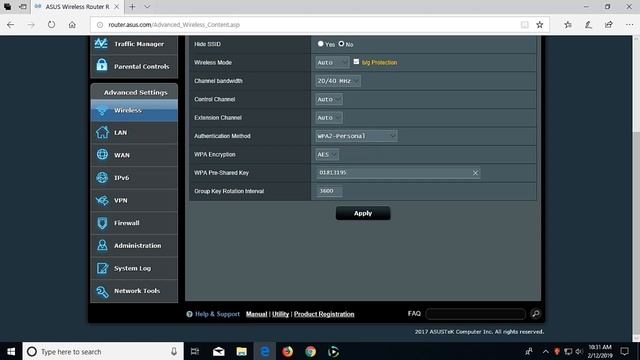The height and width of the screenshot is (360, 640).
Task: Click the LAN house icon
Action: pos(102,132)
